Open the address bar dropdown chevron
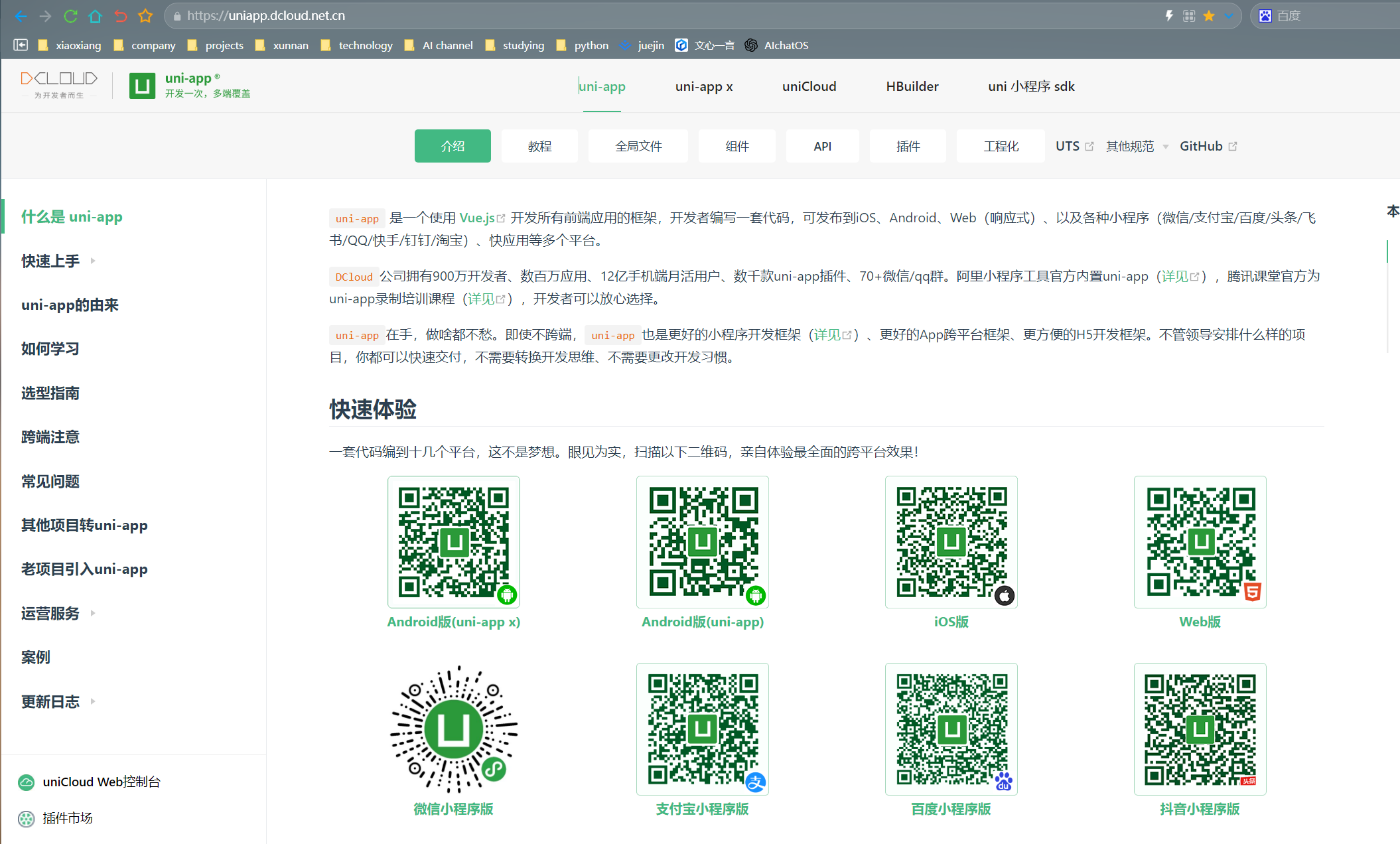1400x844 pixels. (x=1229, y=16)
